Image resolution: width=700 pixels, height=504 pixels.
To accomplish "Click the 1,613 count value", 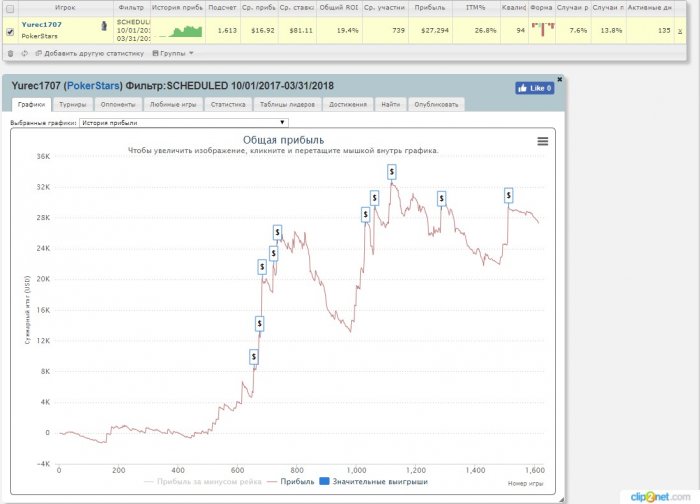I will (x=227, y=31).
